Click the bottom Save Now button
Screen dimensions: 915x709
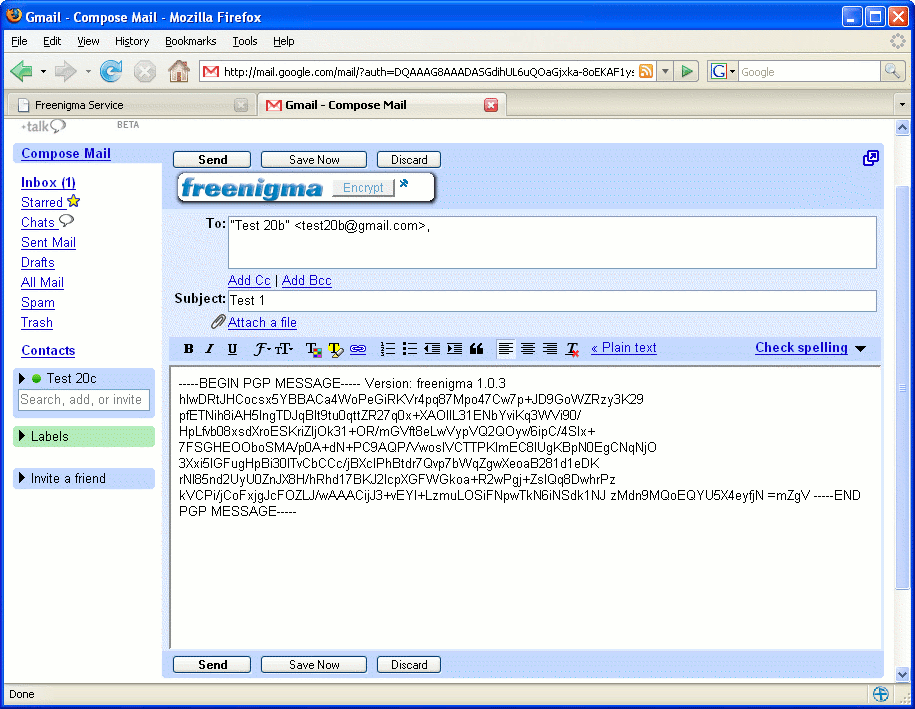point(314,665)
